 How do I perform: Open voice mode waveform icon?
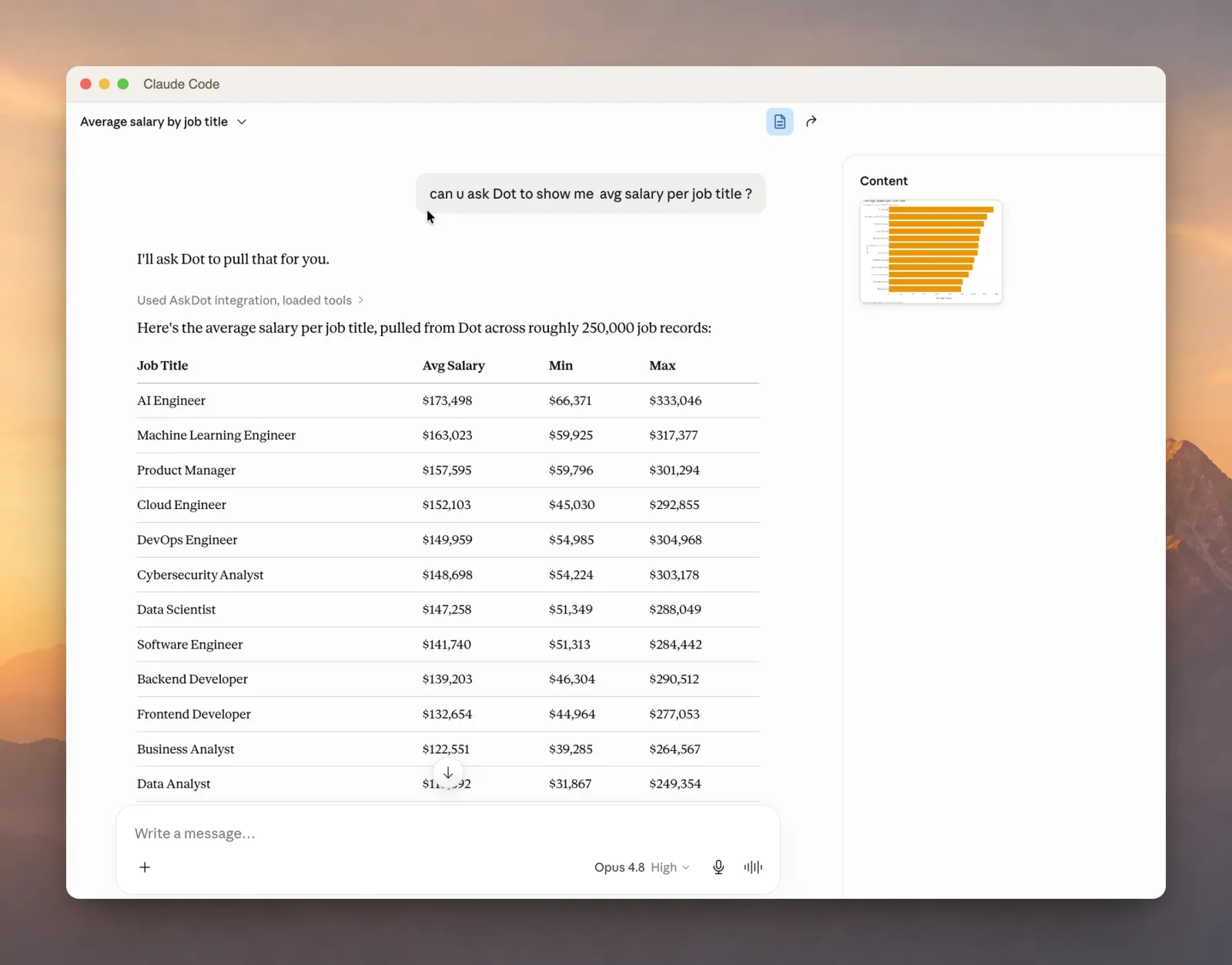click(x=753, y=867)
